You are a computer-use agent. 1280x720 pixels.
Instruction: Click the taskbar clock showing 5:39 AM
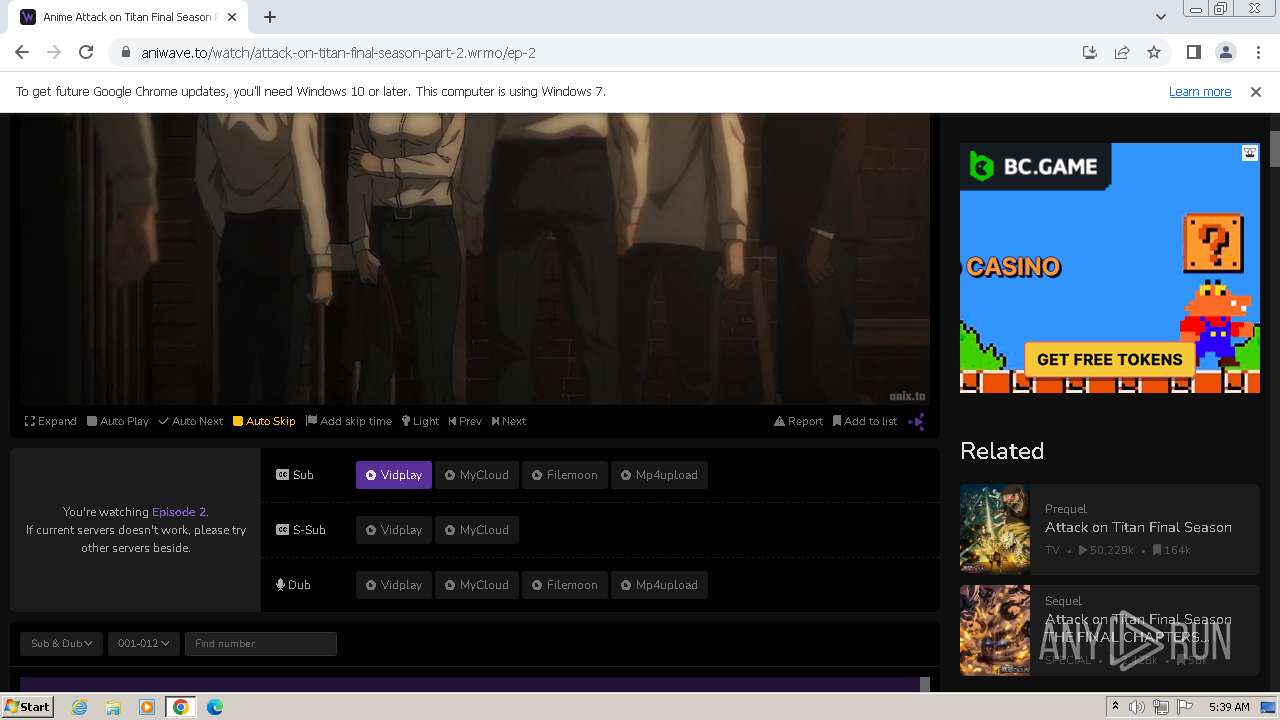pos(1229,707)
